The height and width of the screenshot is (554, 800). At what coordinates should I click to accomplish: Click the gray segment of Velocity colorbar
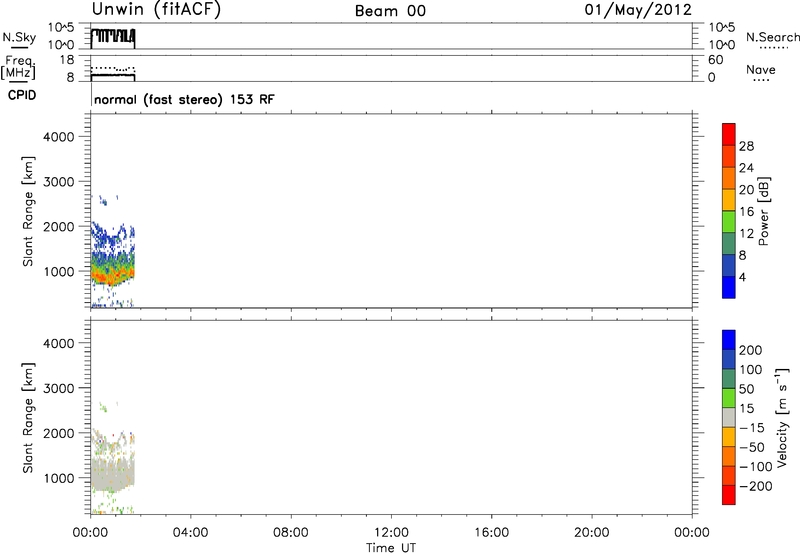729,417
